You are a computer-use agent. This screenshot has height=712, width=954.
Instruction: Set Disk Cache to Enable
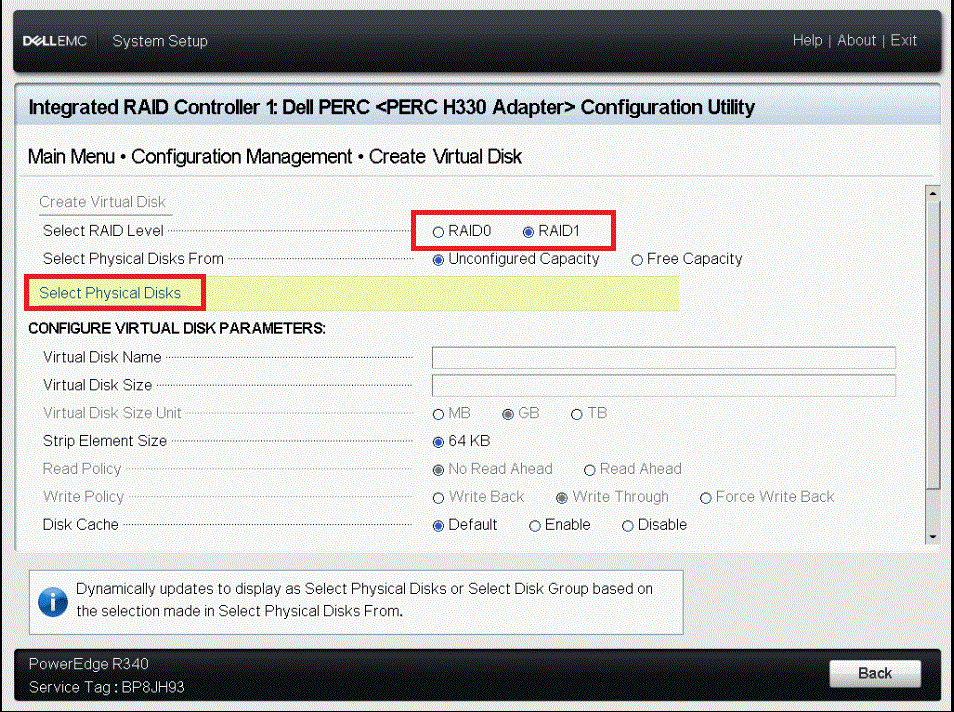click(x=535, y=526)
